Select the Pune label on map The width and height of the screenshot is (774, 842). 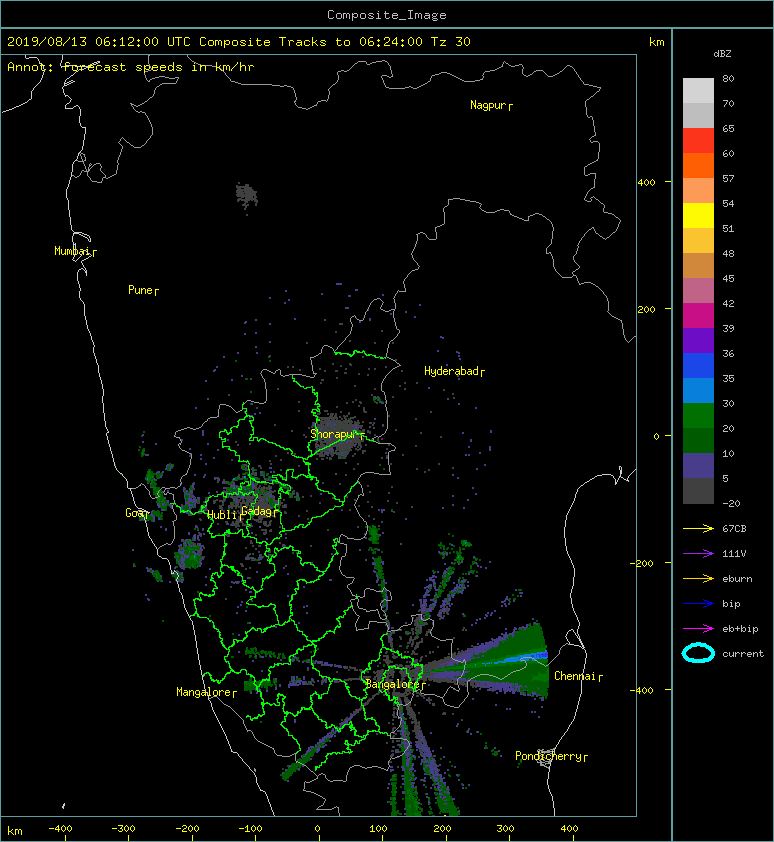click(x=143, y=291)
